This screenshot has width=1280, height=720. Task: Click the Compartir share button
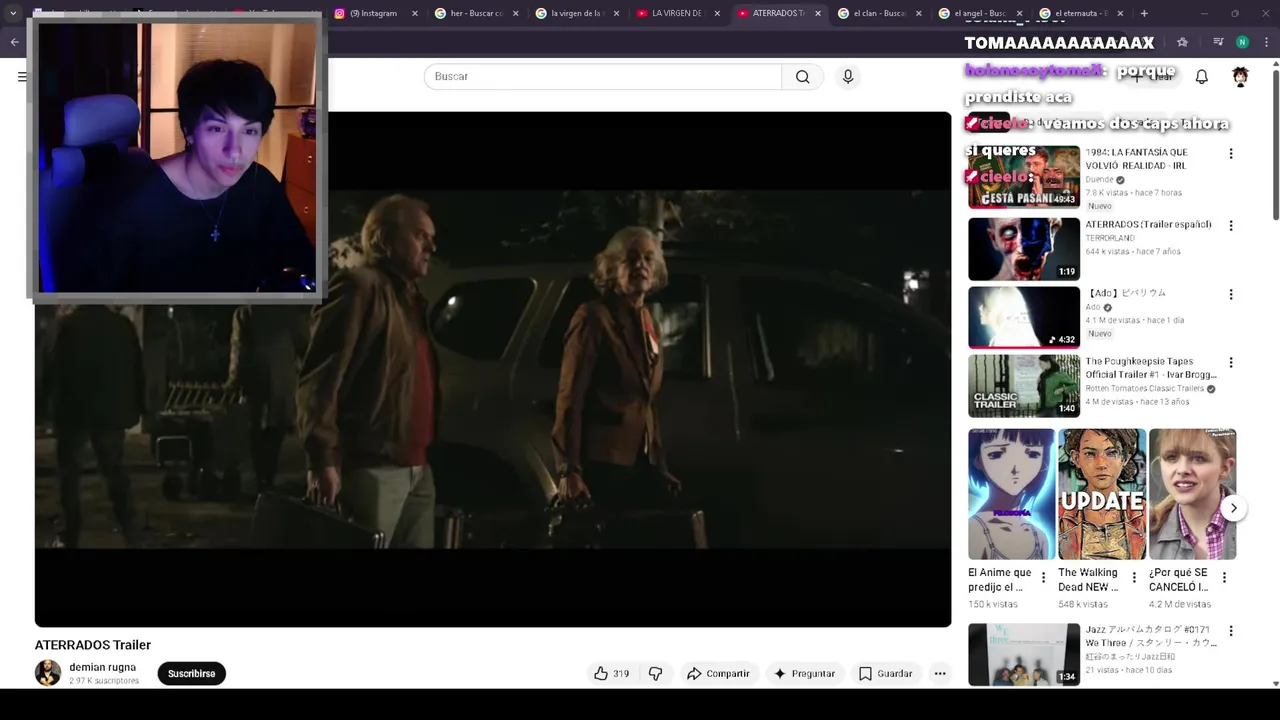[717, 674]
